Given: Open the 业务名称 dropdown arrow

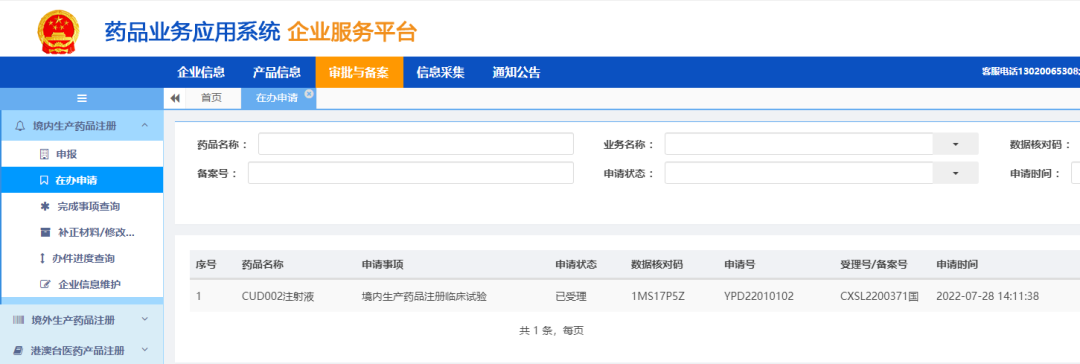Looking at the screenshot, I should tap(955, 144).
